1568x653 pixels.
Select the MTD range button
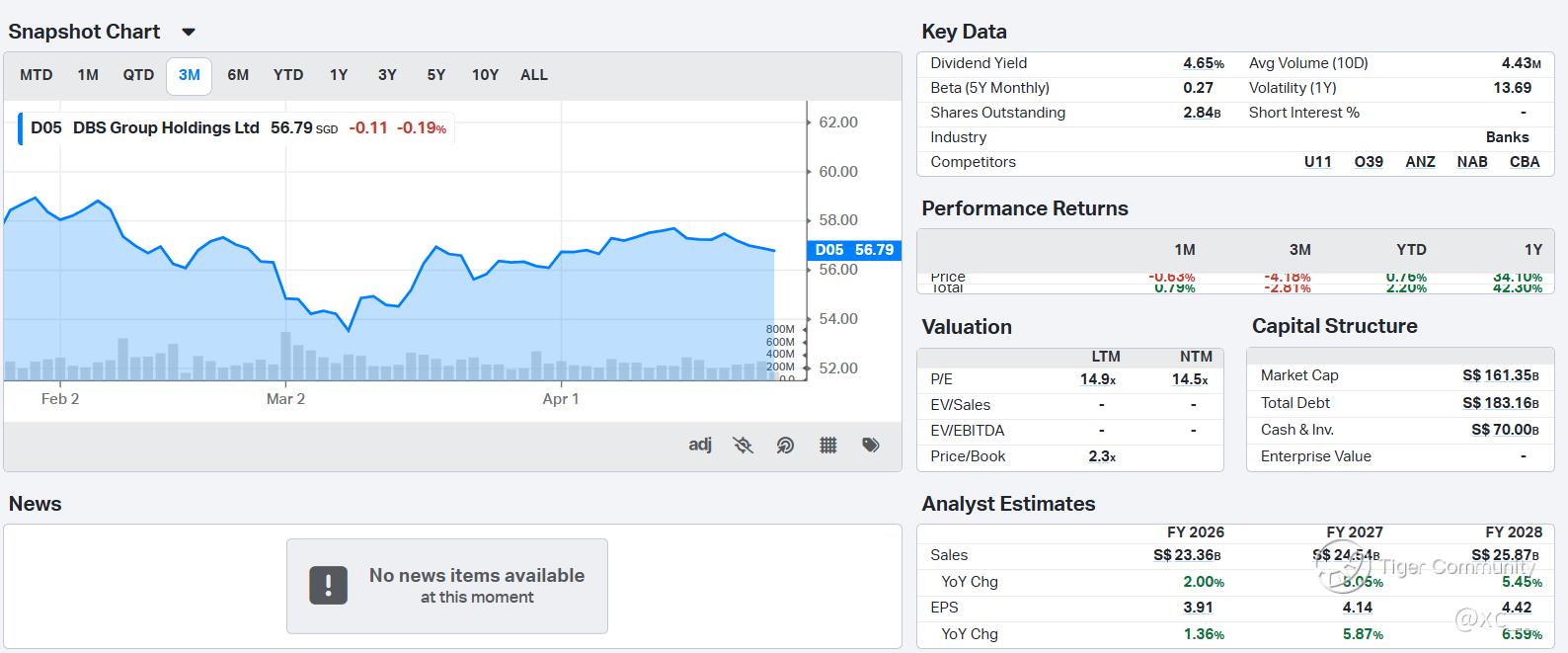click(37, 75)
